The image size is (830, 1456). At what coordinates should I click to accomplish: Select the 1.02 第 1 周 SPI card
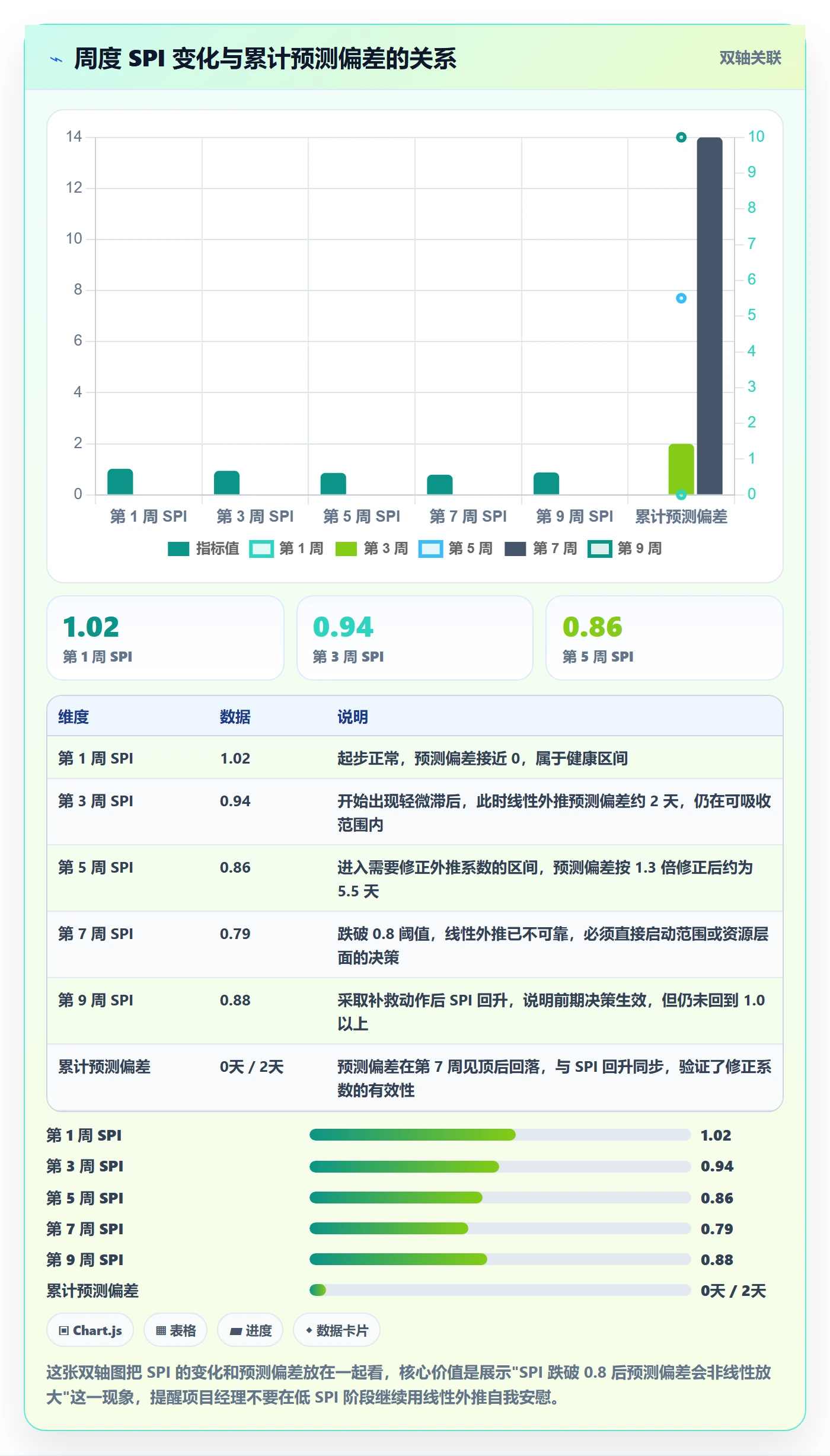165,638
